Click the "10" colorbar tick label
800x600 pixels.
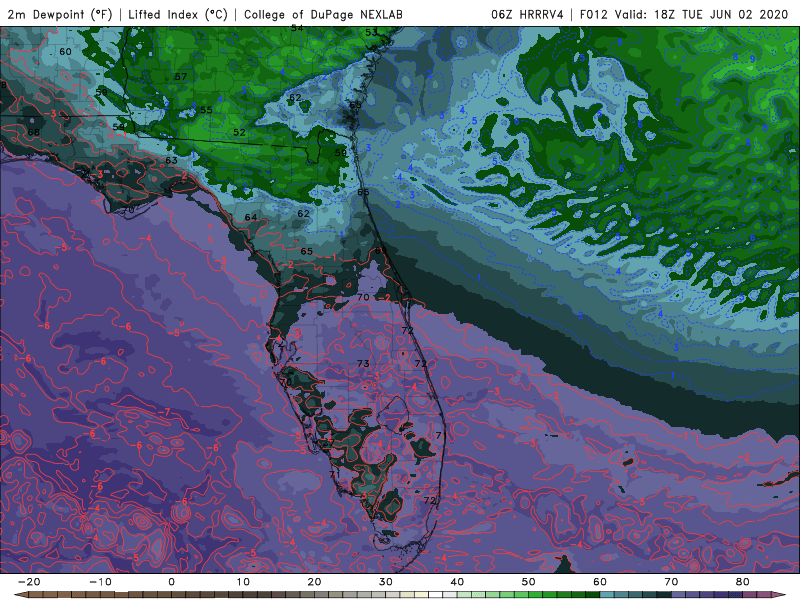(243, 582)
